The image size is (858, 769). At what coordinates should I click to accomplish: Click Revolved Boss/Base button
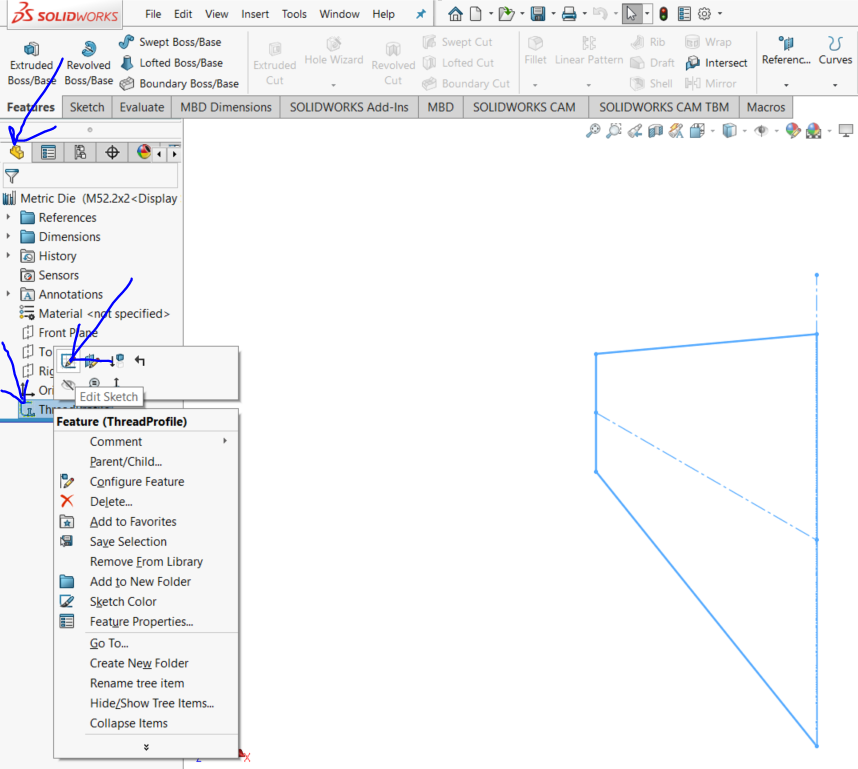tap(88, 63)
